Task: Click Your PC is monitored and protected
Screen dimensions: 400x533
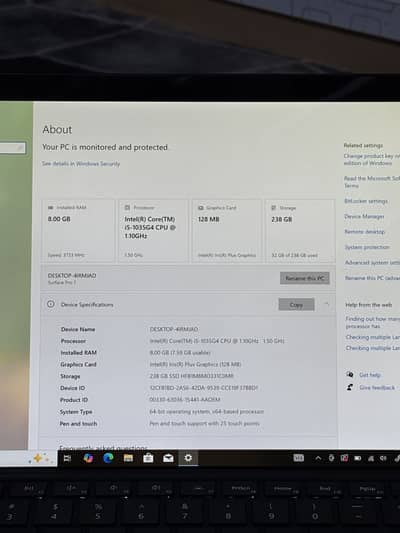Action: click(x=105, y=147)
